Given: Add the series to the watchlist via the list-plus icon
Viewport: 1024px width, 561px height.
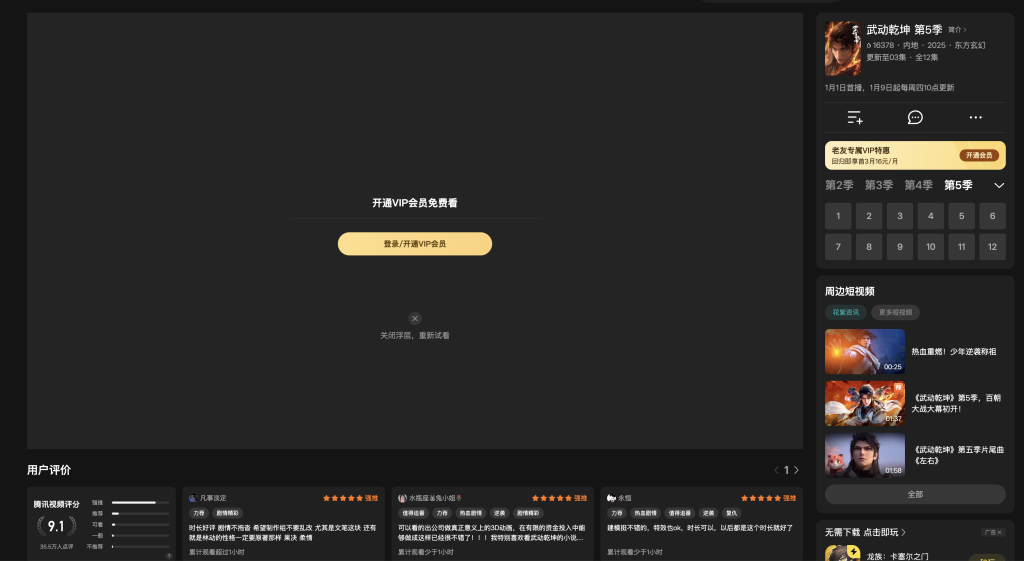Looking at the screenshot, I should [855, 118].
